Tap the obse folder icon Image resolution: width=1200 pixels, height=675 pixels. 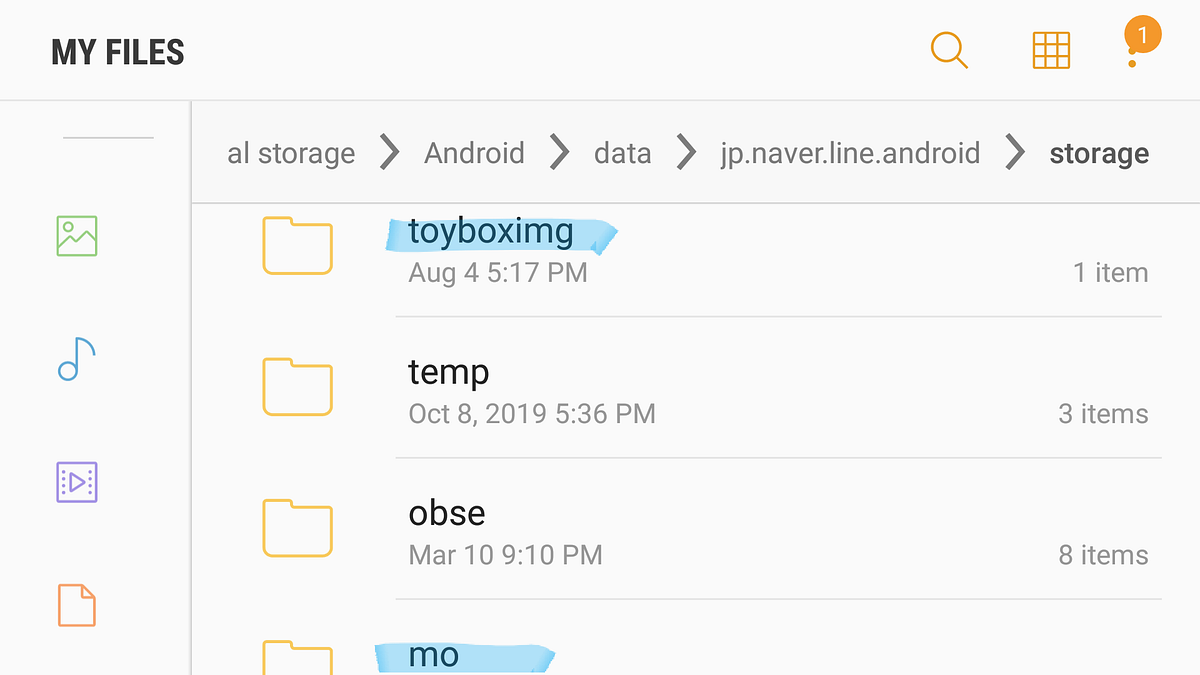(297, 528)
